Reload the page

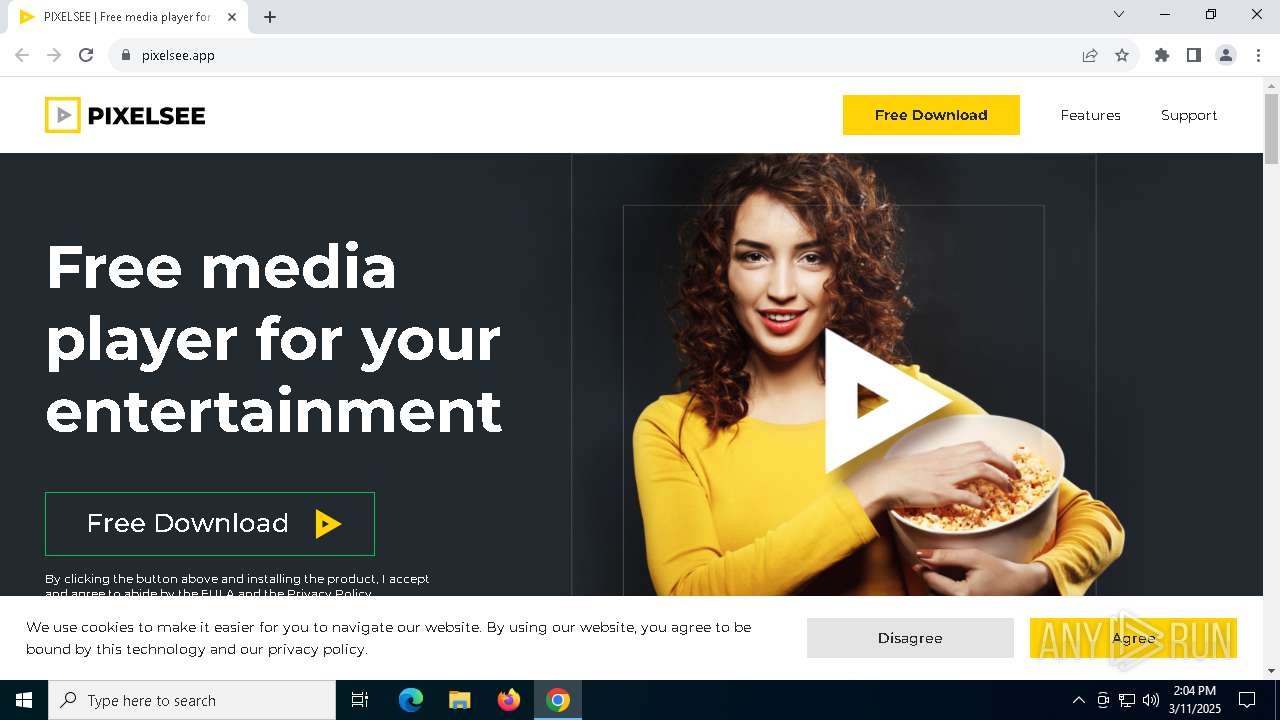point(86,55)
